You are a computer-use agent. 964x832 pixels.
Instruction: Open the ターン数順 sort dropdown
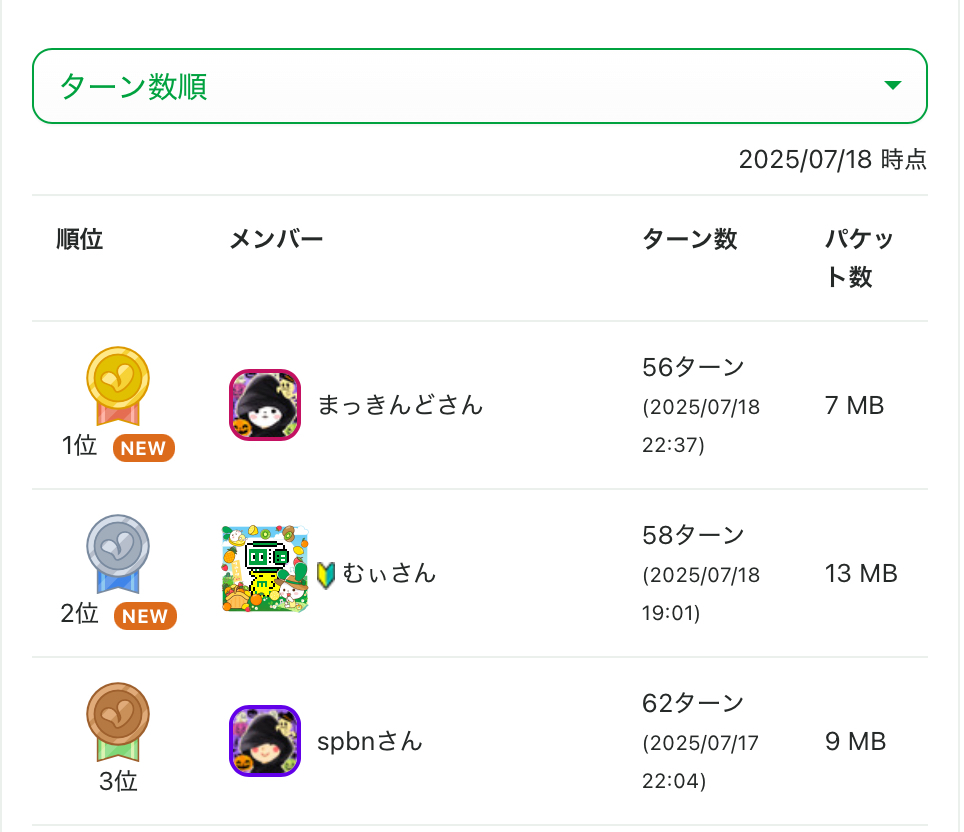479,86
